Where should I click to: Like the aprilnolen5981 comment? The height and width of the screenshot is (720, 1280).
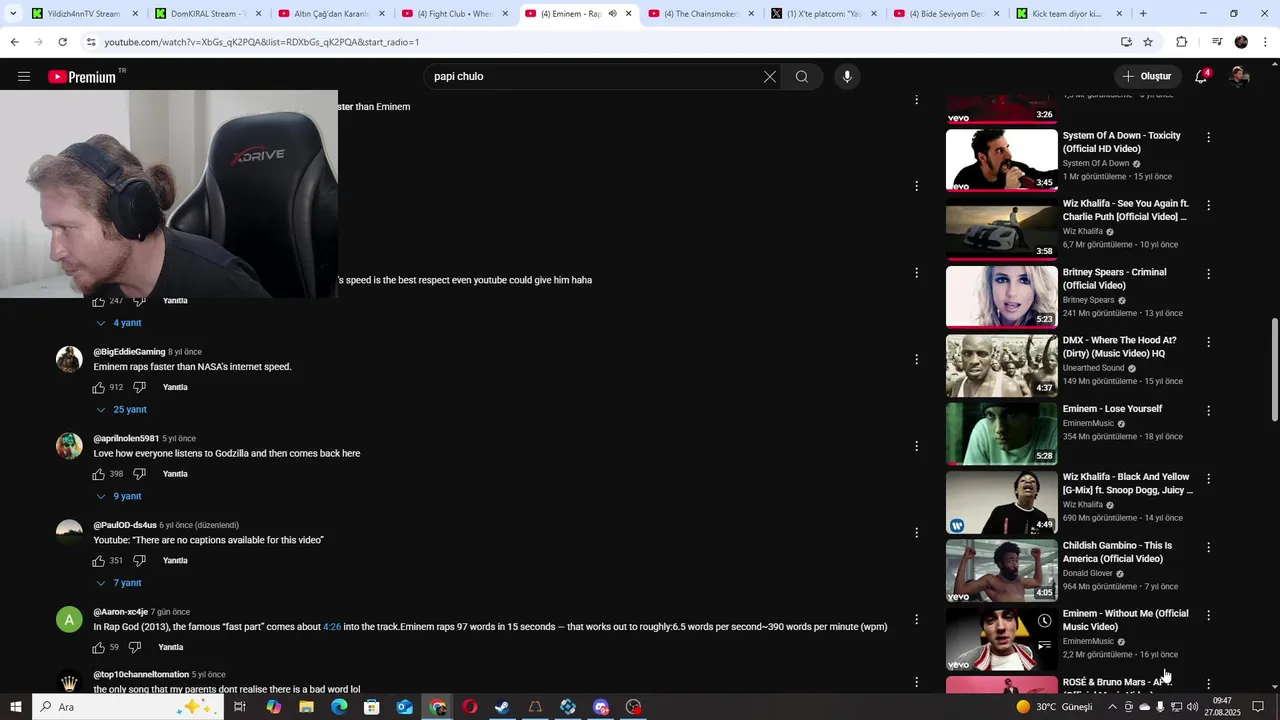coord(99,474)
